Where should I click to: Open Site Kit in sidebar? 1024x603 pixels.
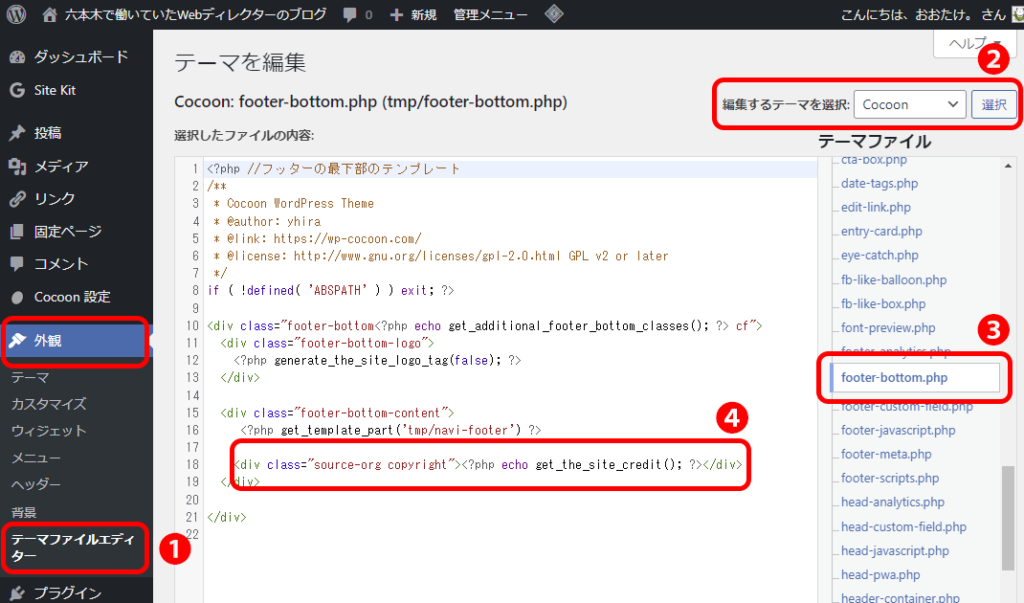point(54,90)
